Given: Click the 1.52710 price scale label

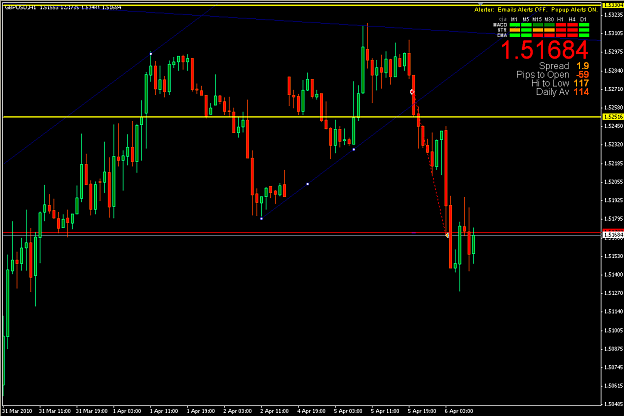Looking at the screenshot, I should [613, 89].
